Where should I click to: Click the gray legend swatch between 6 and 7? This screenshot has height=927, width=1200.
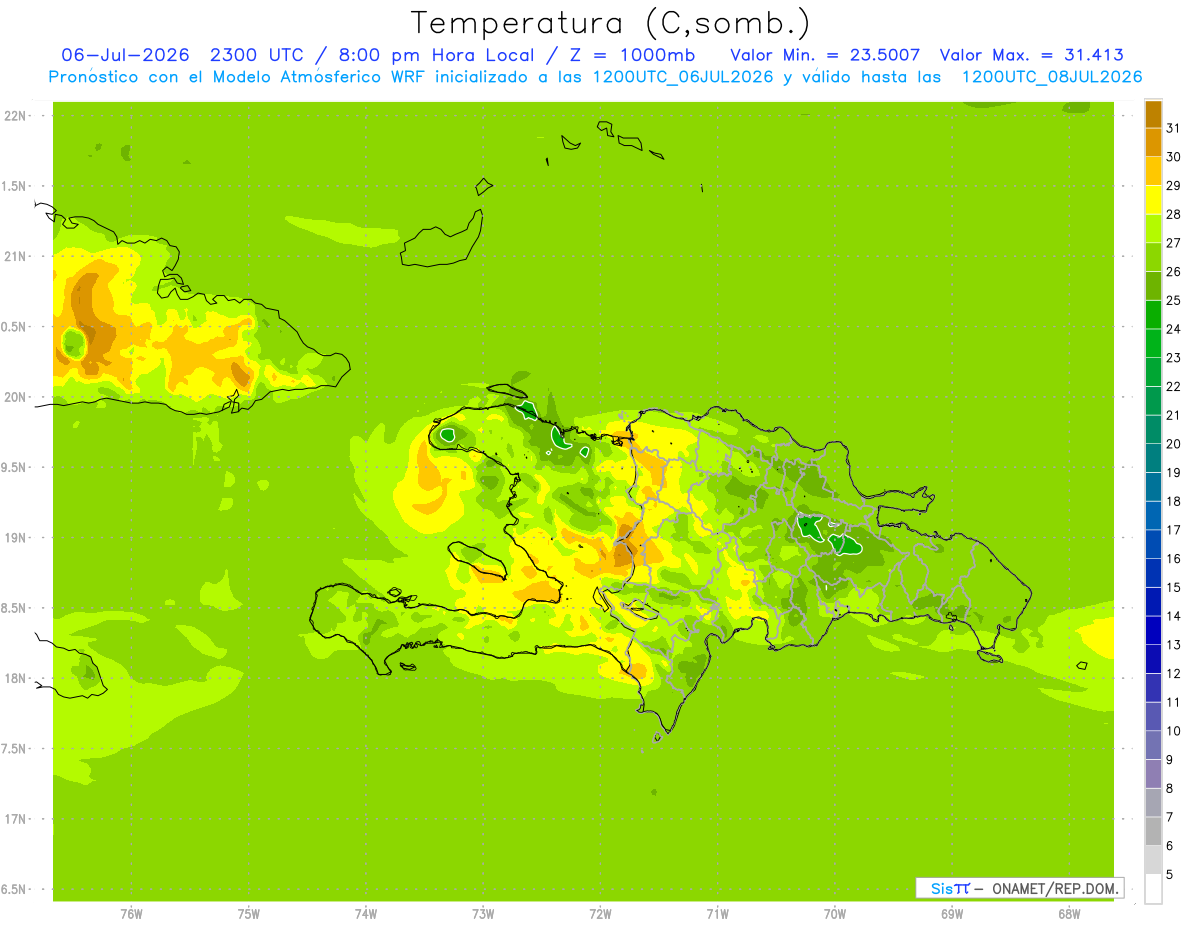1153,831
